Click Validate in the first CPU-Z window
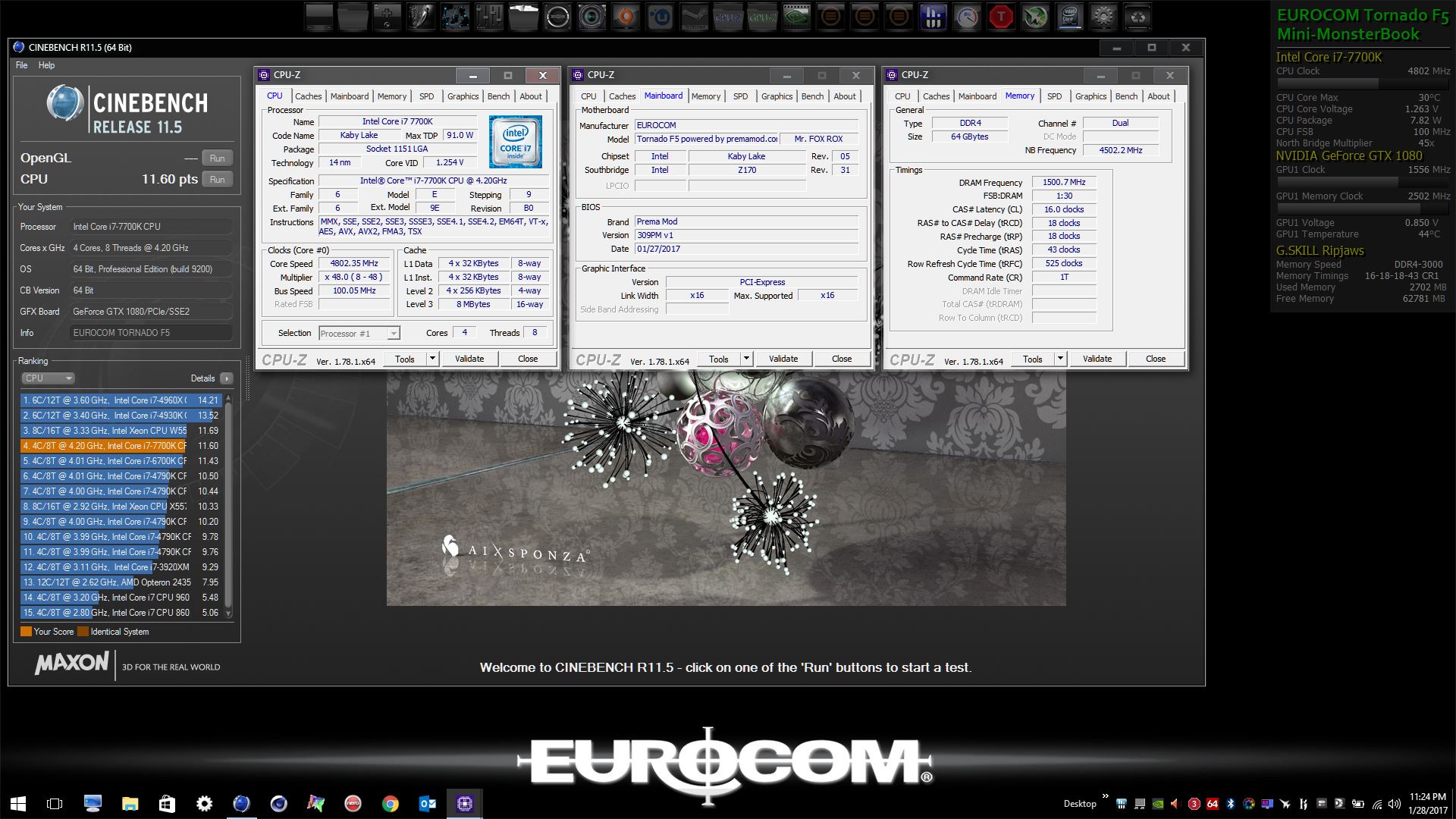1456x819 pixels. 469,359
